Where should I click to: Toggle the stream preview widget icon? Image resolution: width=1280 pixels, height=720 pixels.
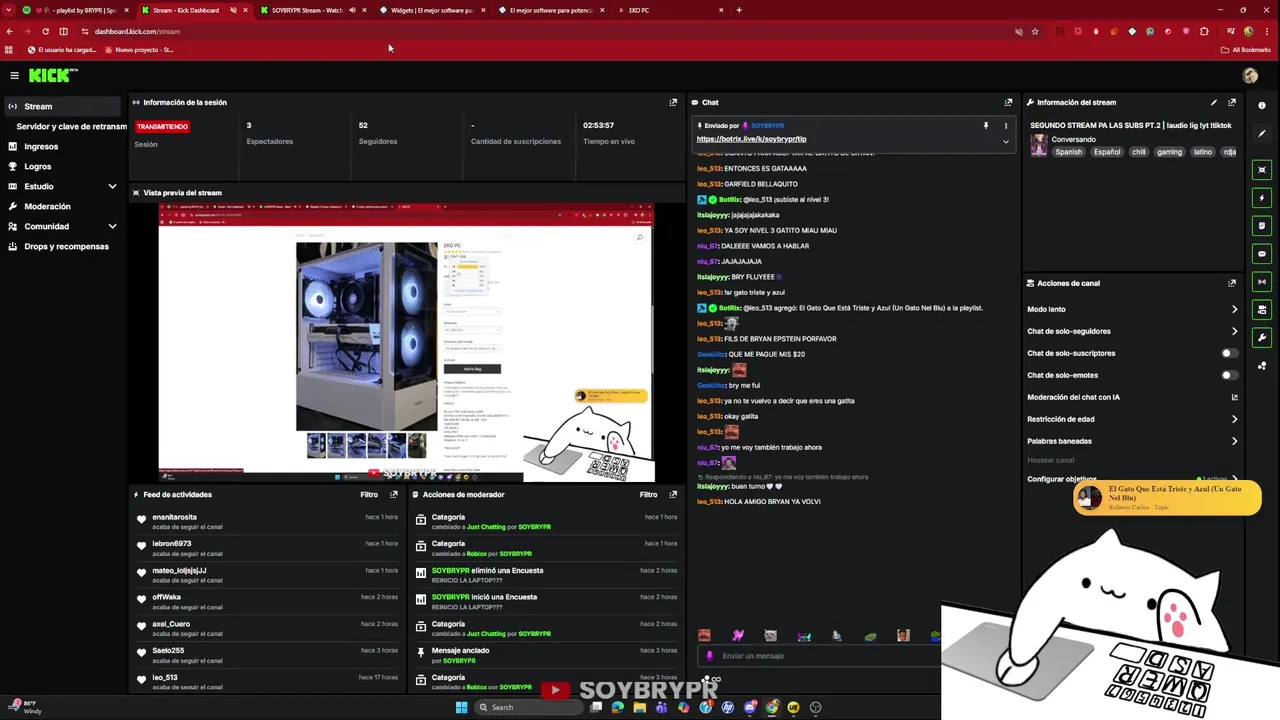pyautogui.click(x=1262, y=170)
